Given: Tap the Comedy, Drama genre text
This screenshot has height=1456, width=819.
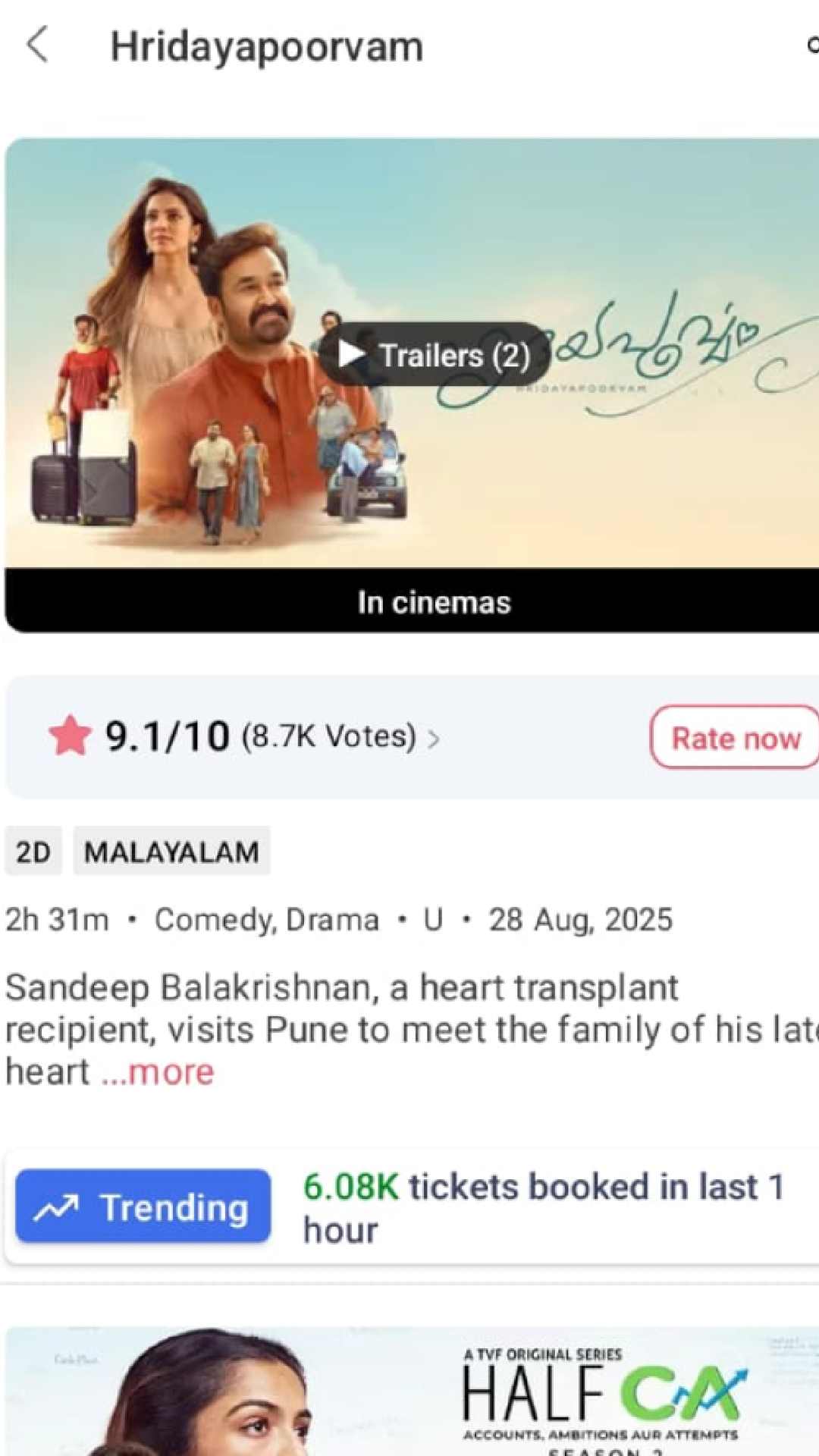Looking at the screenshot, I should coord(267,920).
